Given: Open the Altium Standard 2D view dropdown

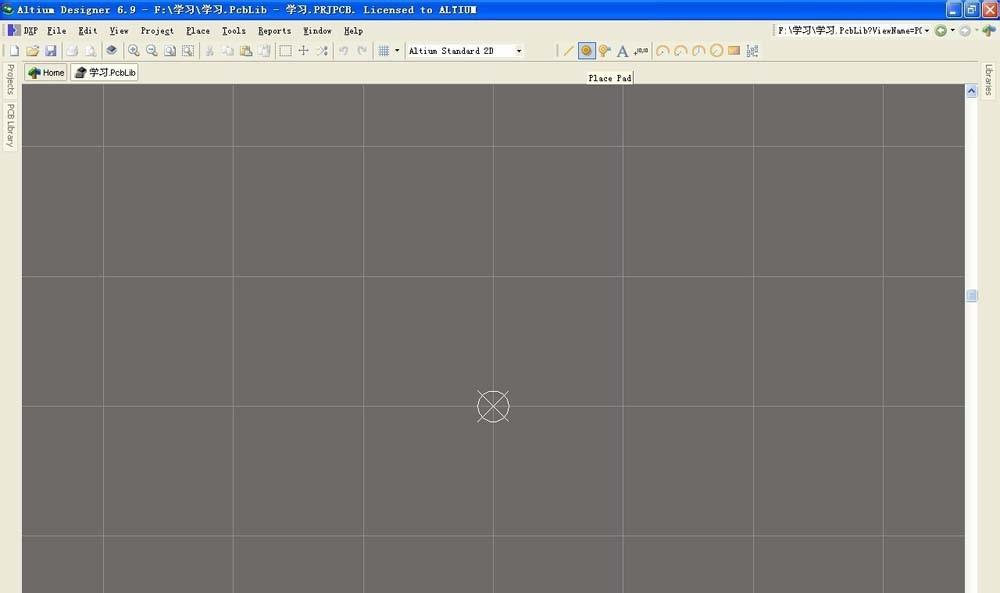Looking at the screenshot, I should 519,50.
